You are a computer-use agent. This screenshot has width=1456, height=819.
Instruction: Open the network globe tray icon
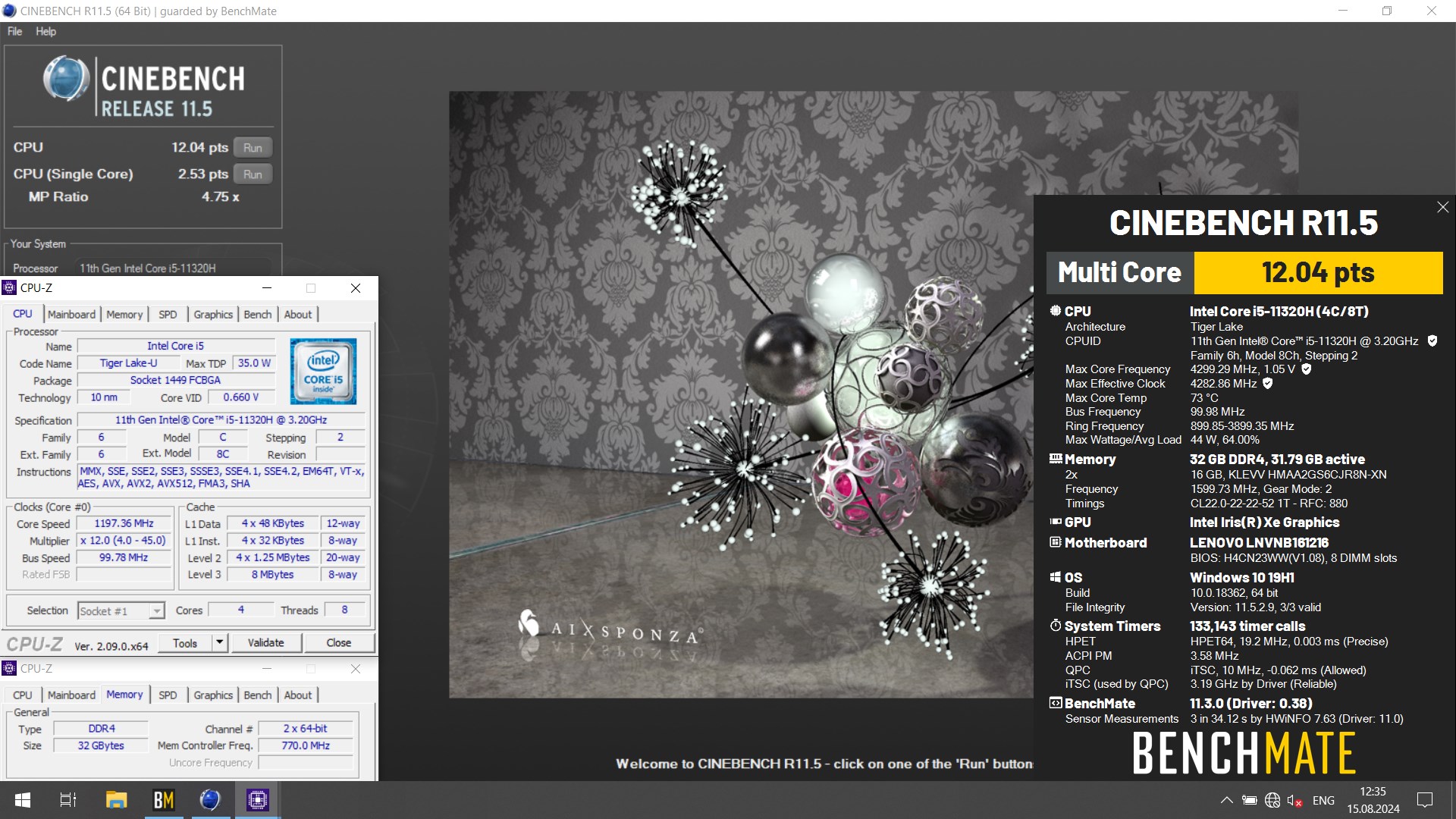(1272, 800)
